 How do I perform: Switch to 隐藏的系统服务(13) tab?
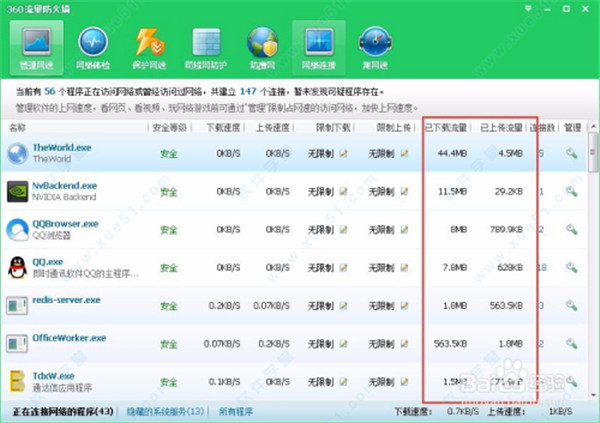(x=165, y=412)
